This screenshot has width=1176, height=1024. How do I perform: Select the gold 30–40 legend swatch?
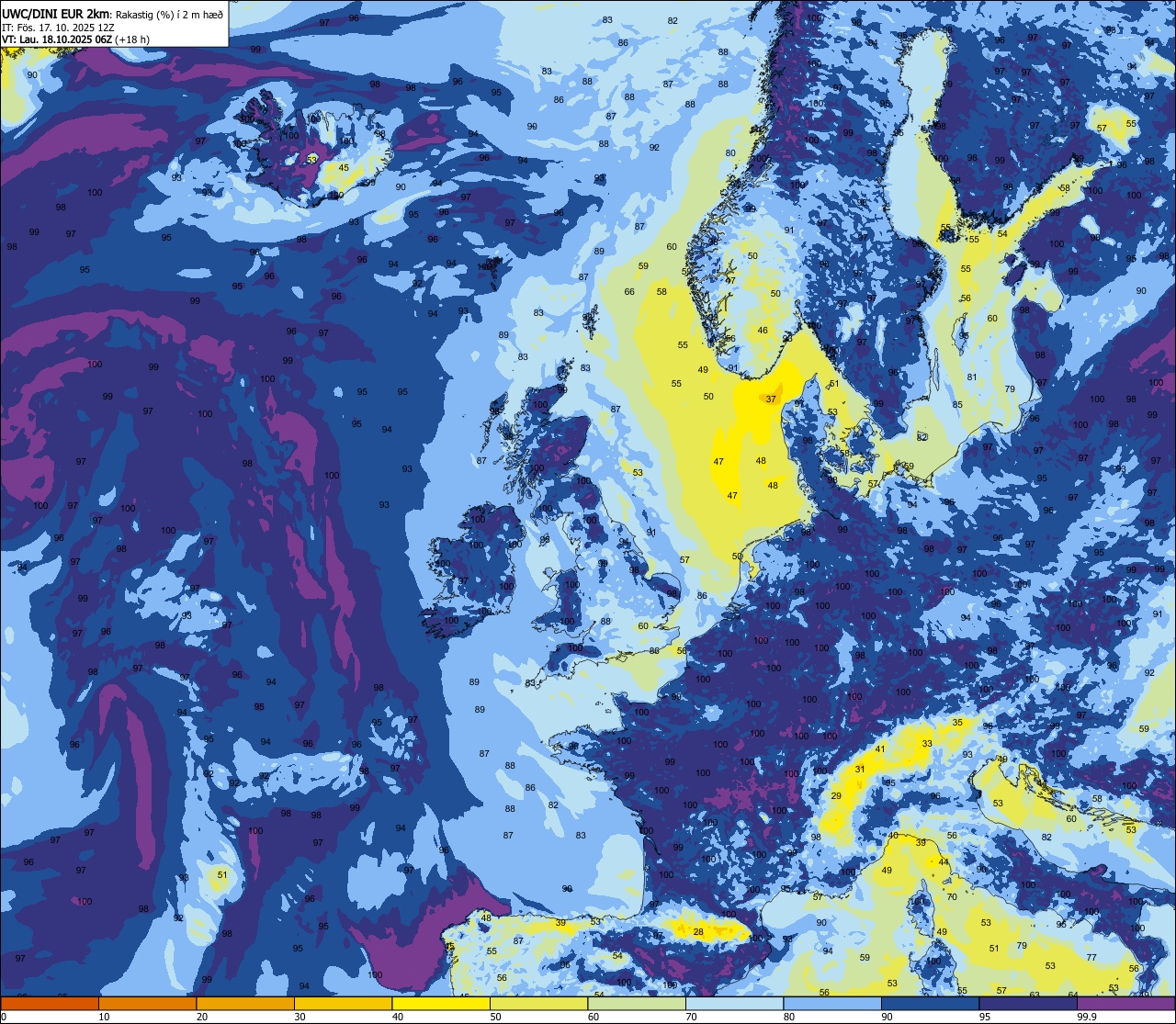click(343, 1003)
